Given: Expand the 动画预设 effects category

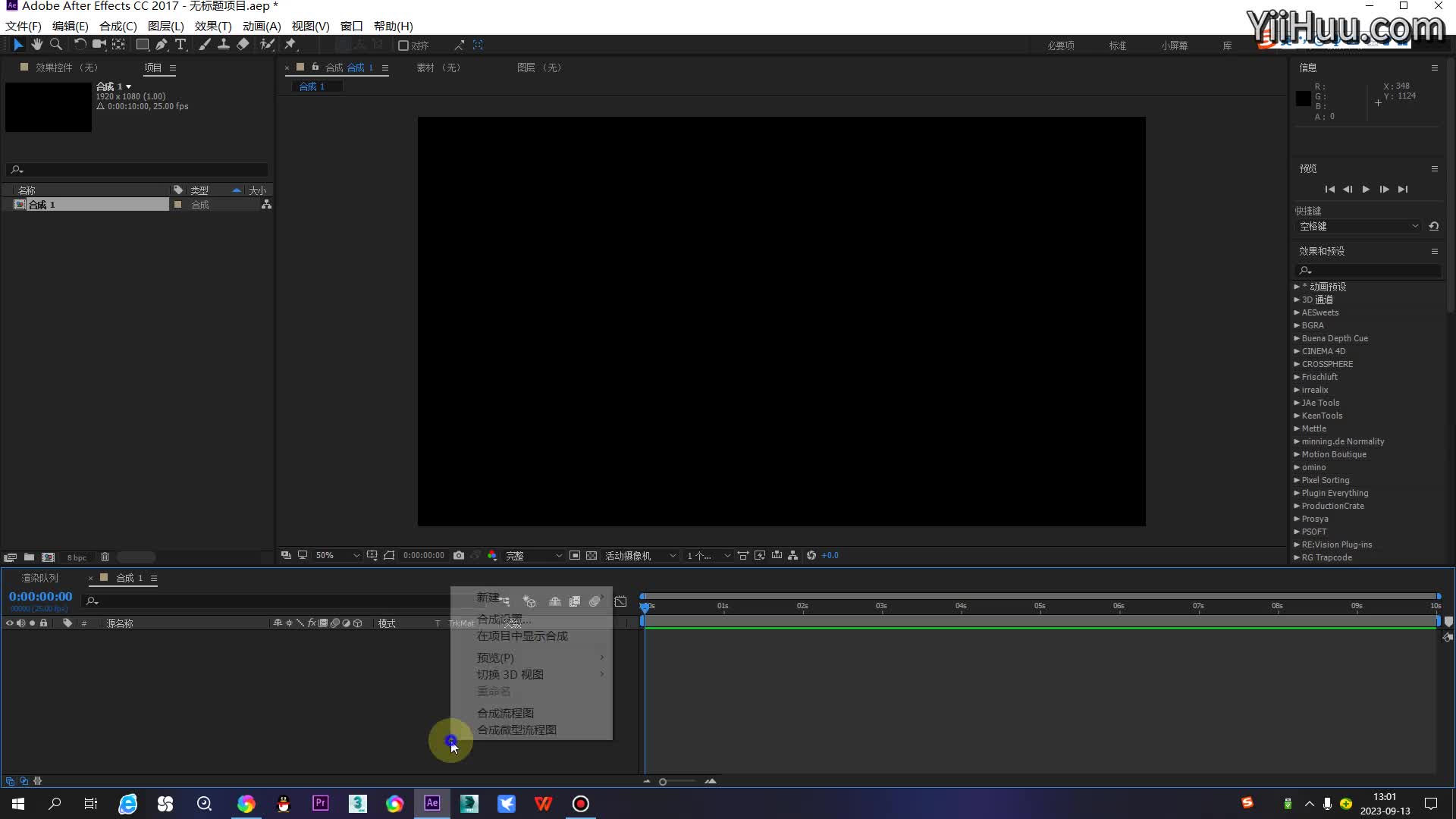Looking at the screenshot, I should (1297, 287).
